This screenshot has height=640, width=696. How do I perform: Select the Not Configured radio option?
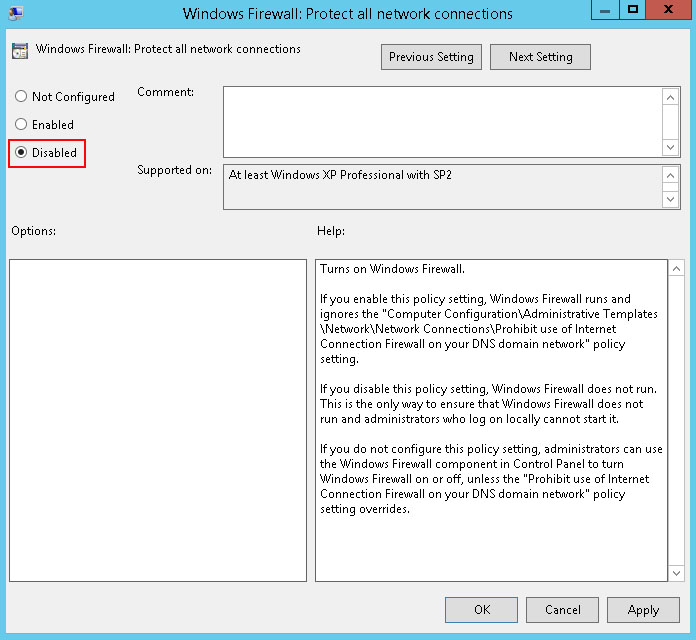click(21, 97)
